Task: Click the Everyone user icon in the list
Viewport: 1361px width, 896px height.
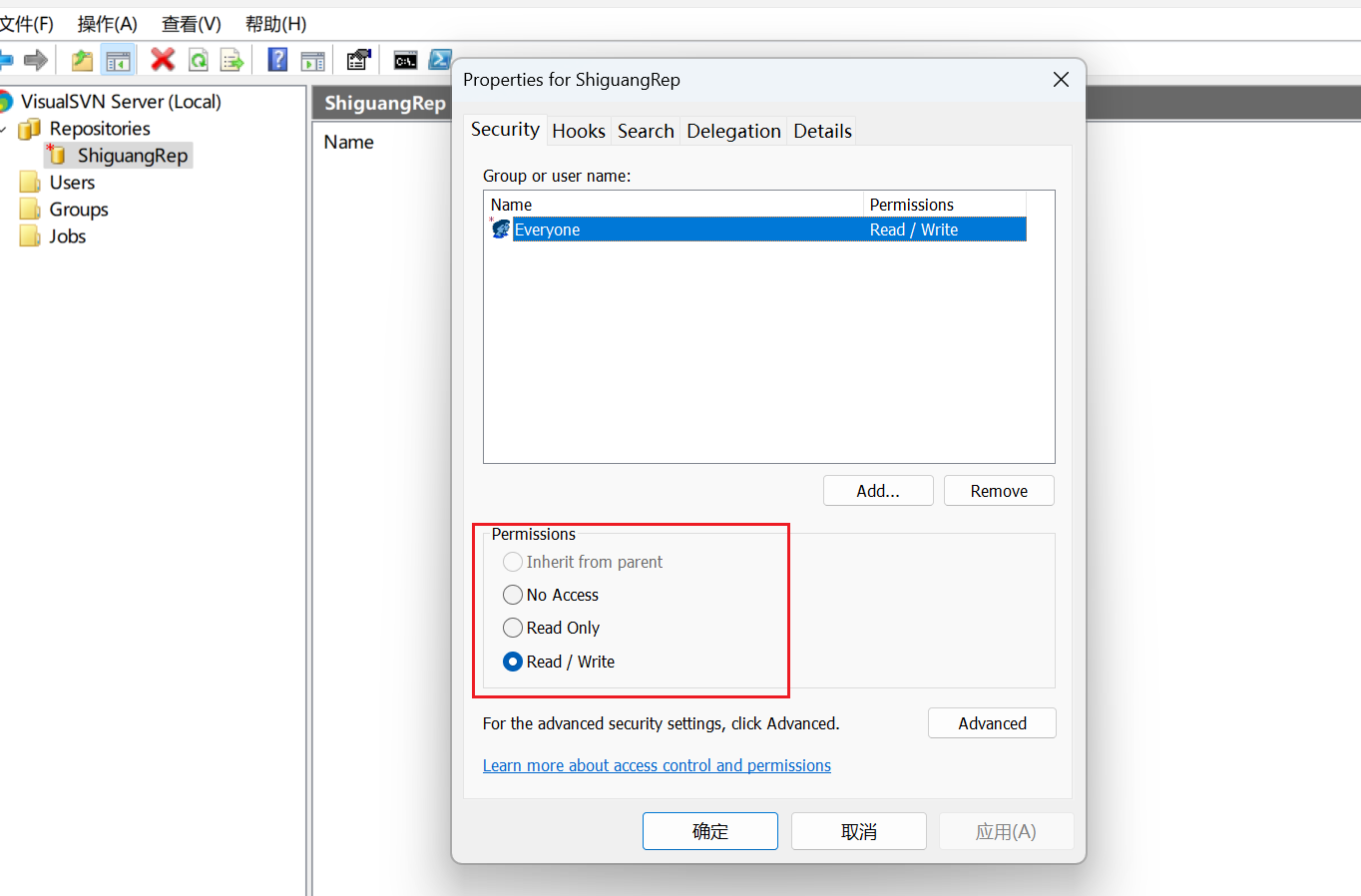Action: 500,228
